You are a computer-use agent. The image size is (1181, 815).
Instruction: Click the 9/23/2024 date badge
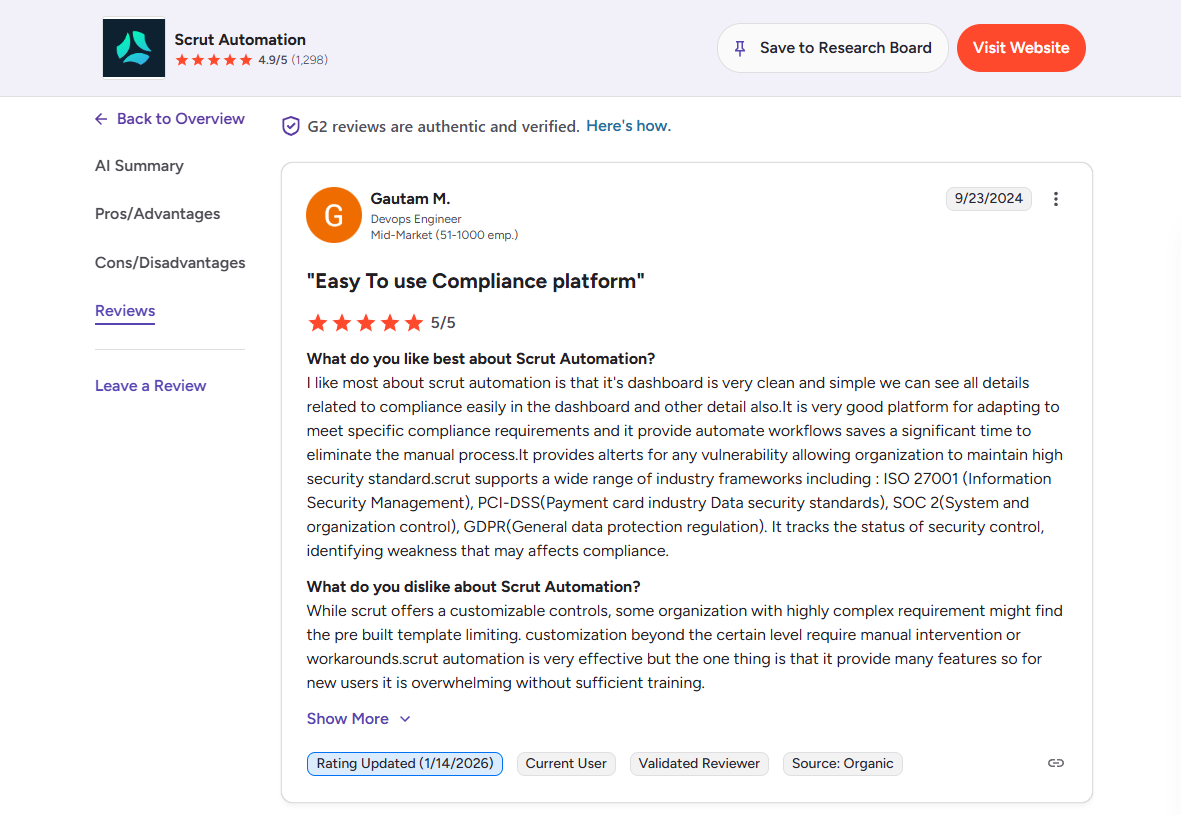pos(988,199)
